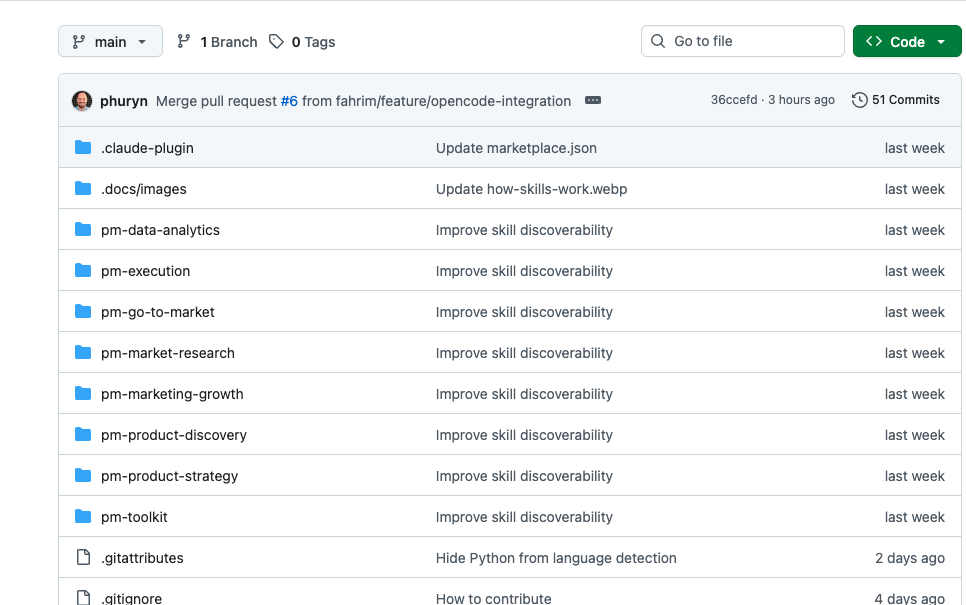Viewport: 966px width, 605px height.
Task: Click the Go to file search field
Action: (x=742, y=41)
